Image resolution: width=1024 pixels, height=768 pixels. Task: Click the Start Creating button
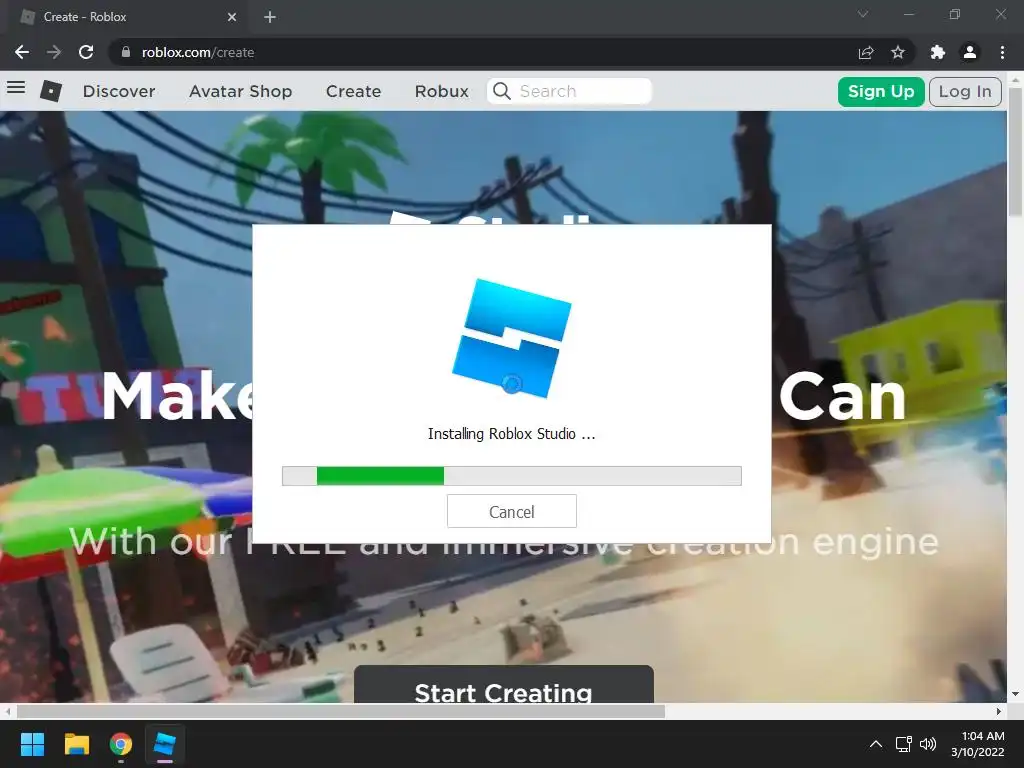coord(504,684)
